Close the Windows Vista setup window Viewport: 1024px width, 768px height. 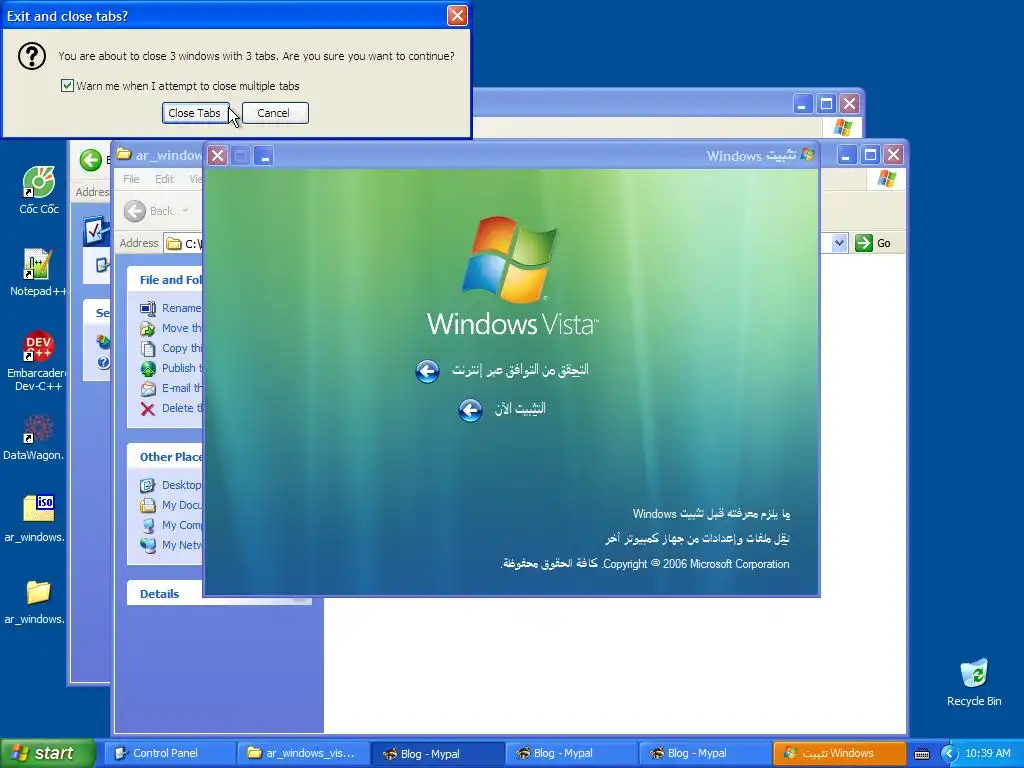(217, 155)
